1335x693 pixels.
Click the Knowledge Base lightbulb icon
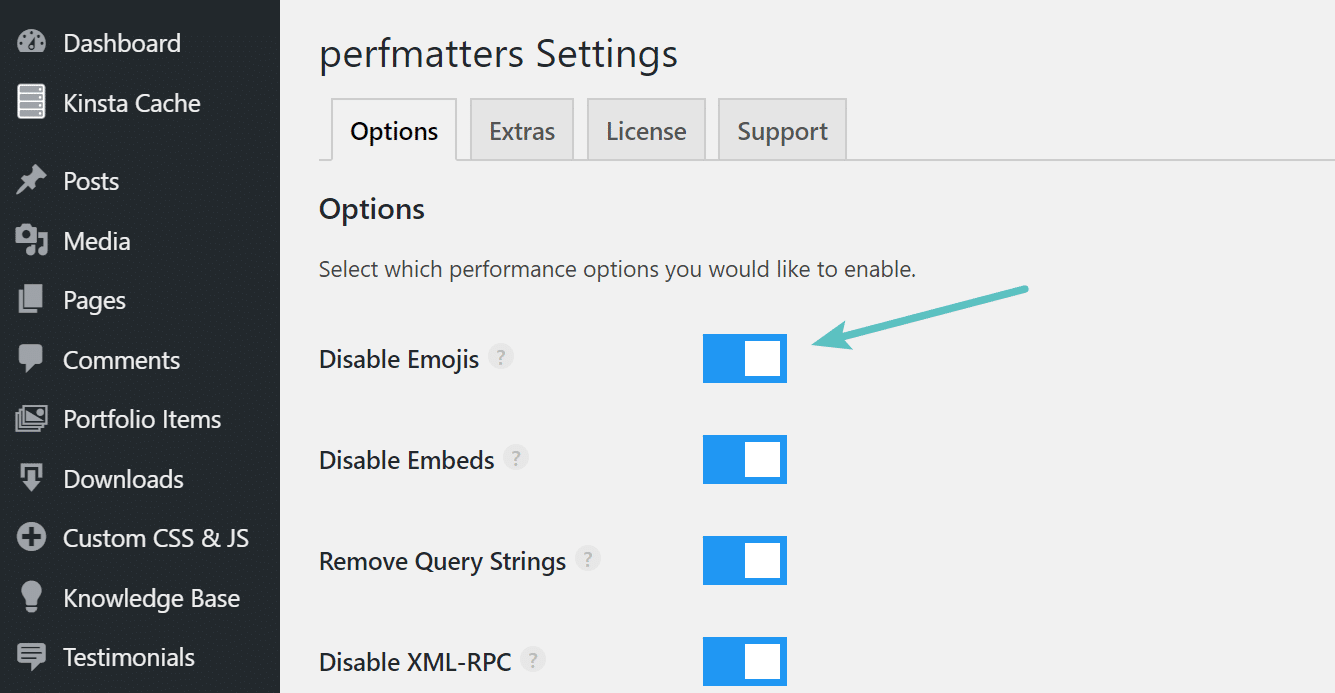click(30, 597)
